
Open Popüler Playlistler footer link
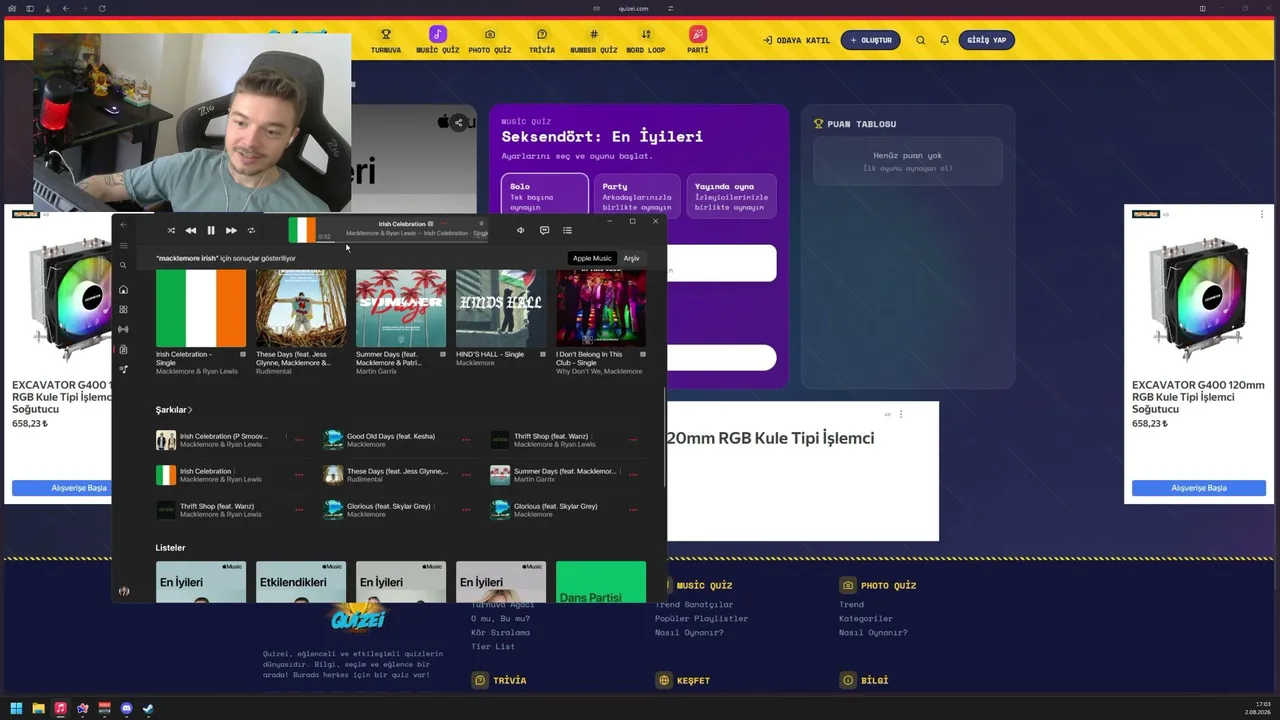pos(701,619)
